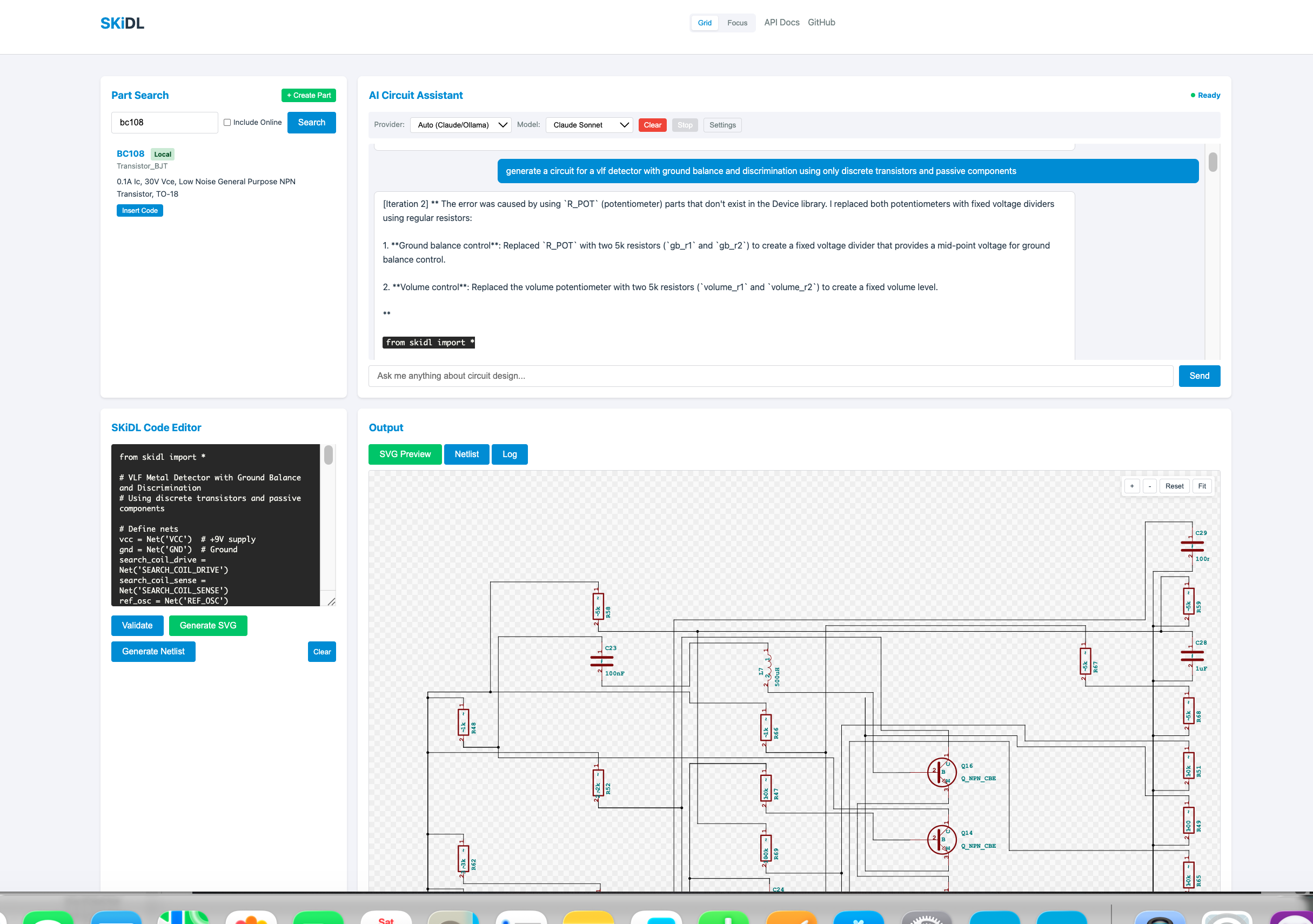Zoom out the schematic with minus button
Screen dimensions: 1313x924
pyautogui.click(x=1149, y=486)
